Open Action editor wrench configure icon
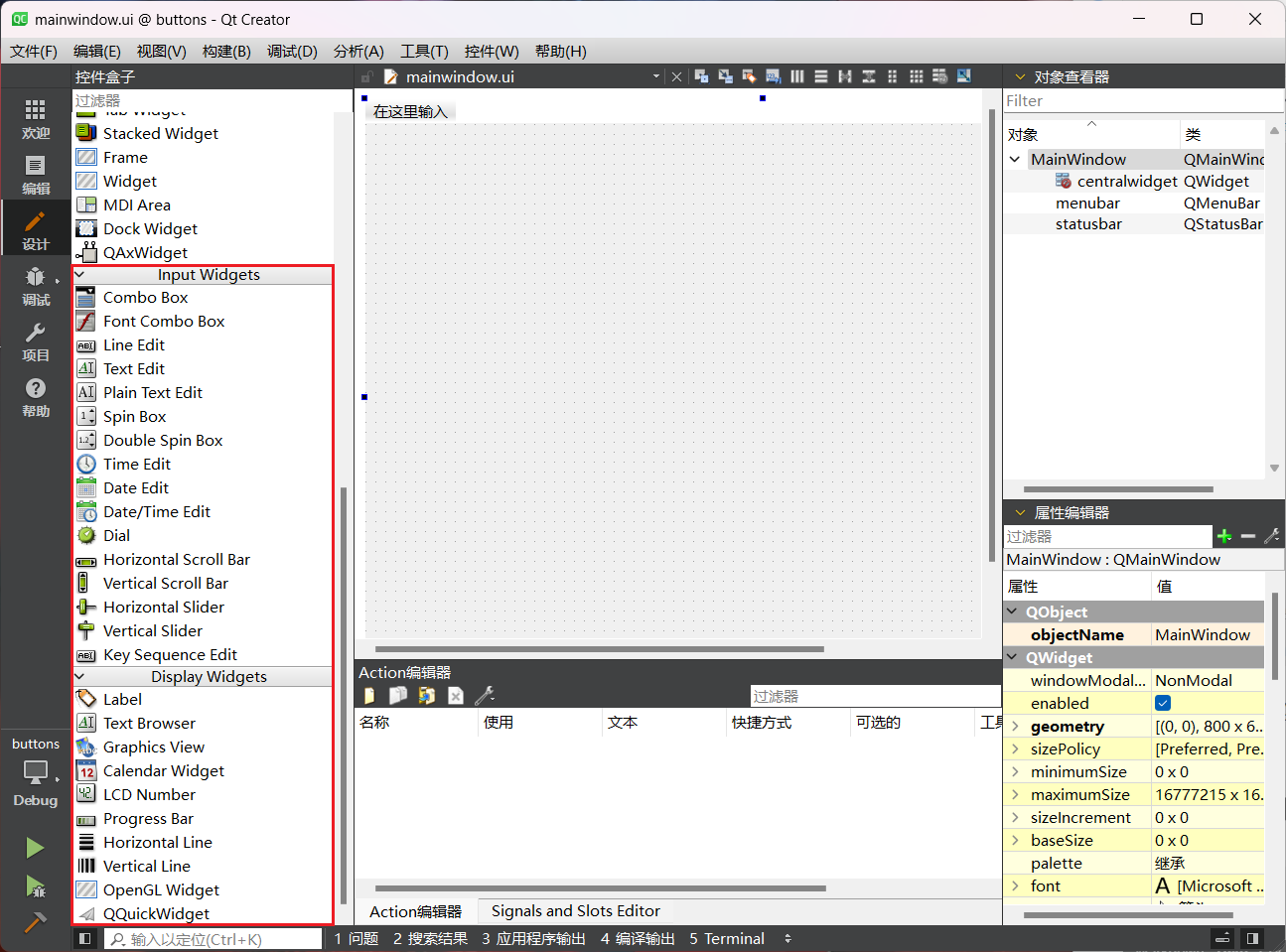1286x952 pixels. point(485,696)
